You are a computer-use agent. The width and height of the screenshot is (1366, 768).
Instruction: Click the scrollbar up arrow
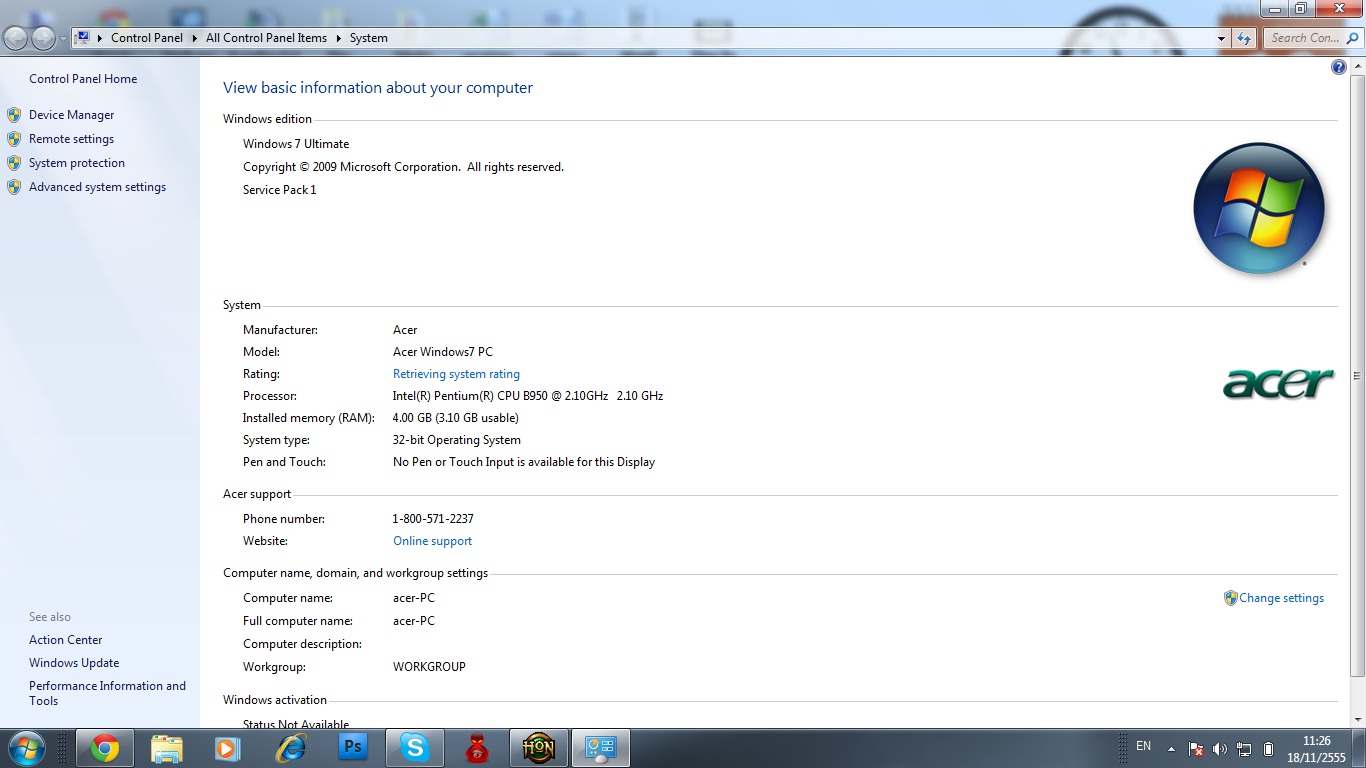(1357, 65)
